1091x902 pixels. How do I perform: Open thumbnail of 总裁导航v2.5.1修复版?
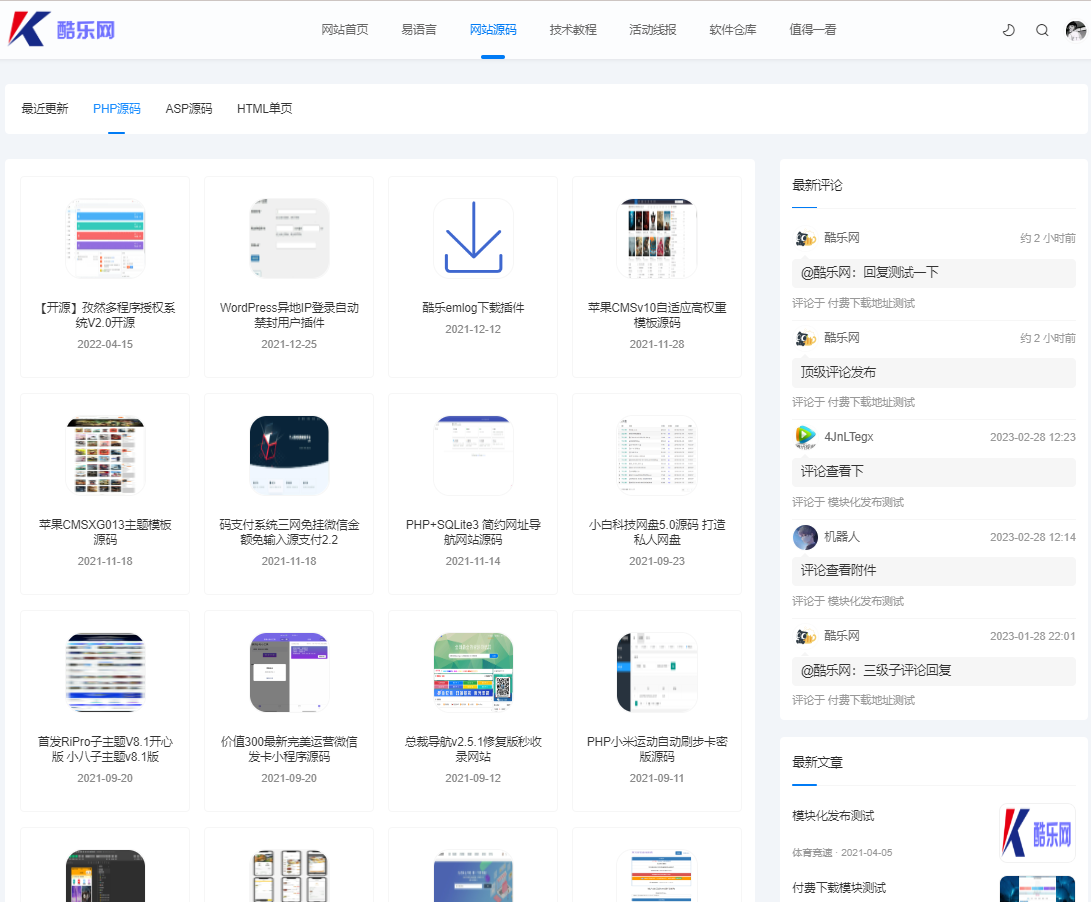pos(473,672)
